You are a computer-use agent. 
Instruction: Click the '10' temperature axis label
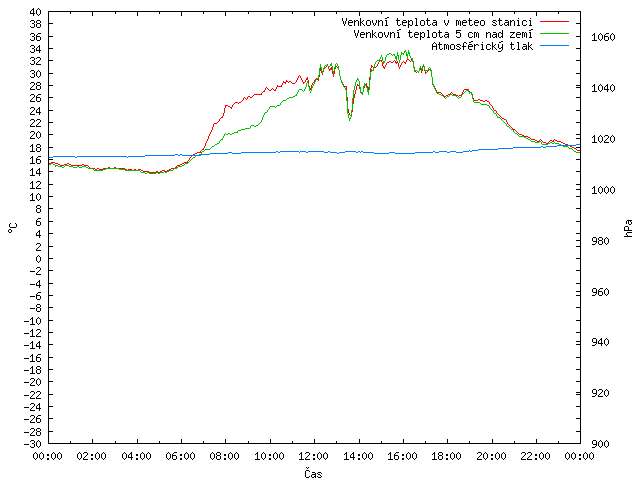[x=36, y=197]
